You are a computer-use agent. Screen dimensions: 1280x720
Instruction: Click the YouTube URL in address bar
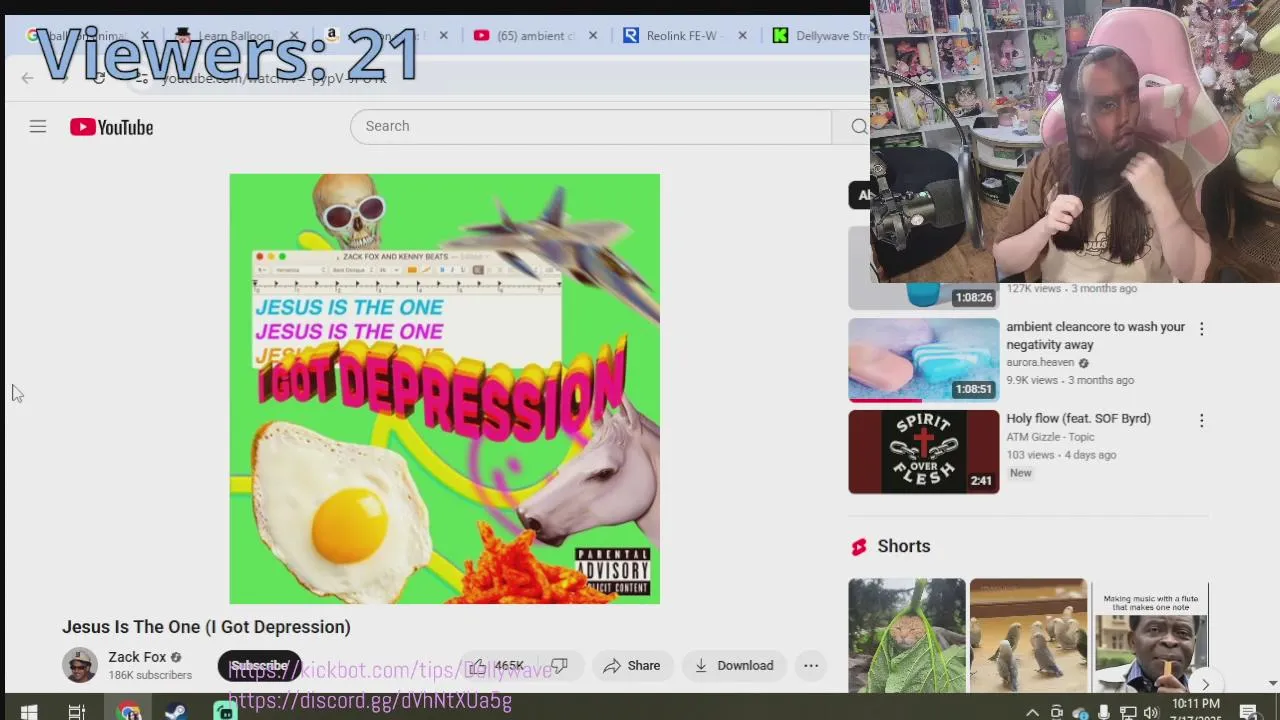click(273, 78)
